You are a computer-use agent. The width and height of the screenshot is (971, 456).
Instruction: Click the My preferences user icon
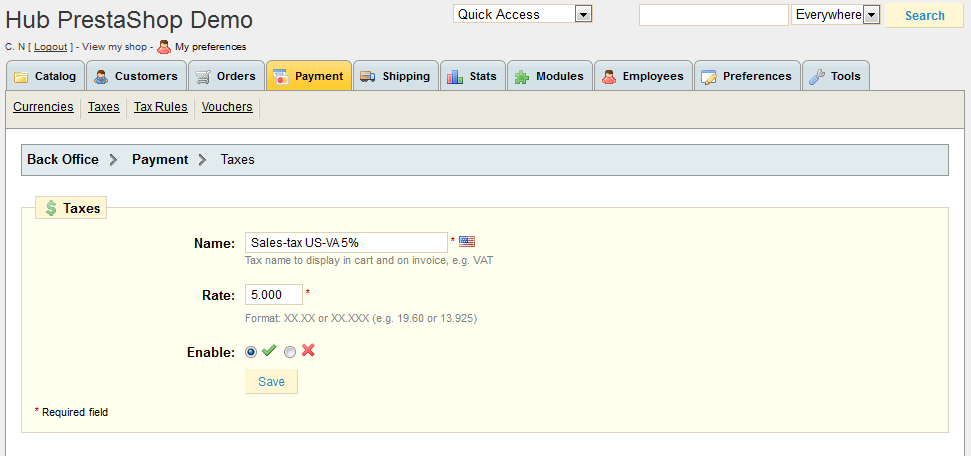pyautogui.click(x=164, y=46)
